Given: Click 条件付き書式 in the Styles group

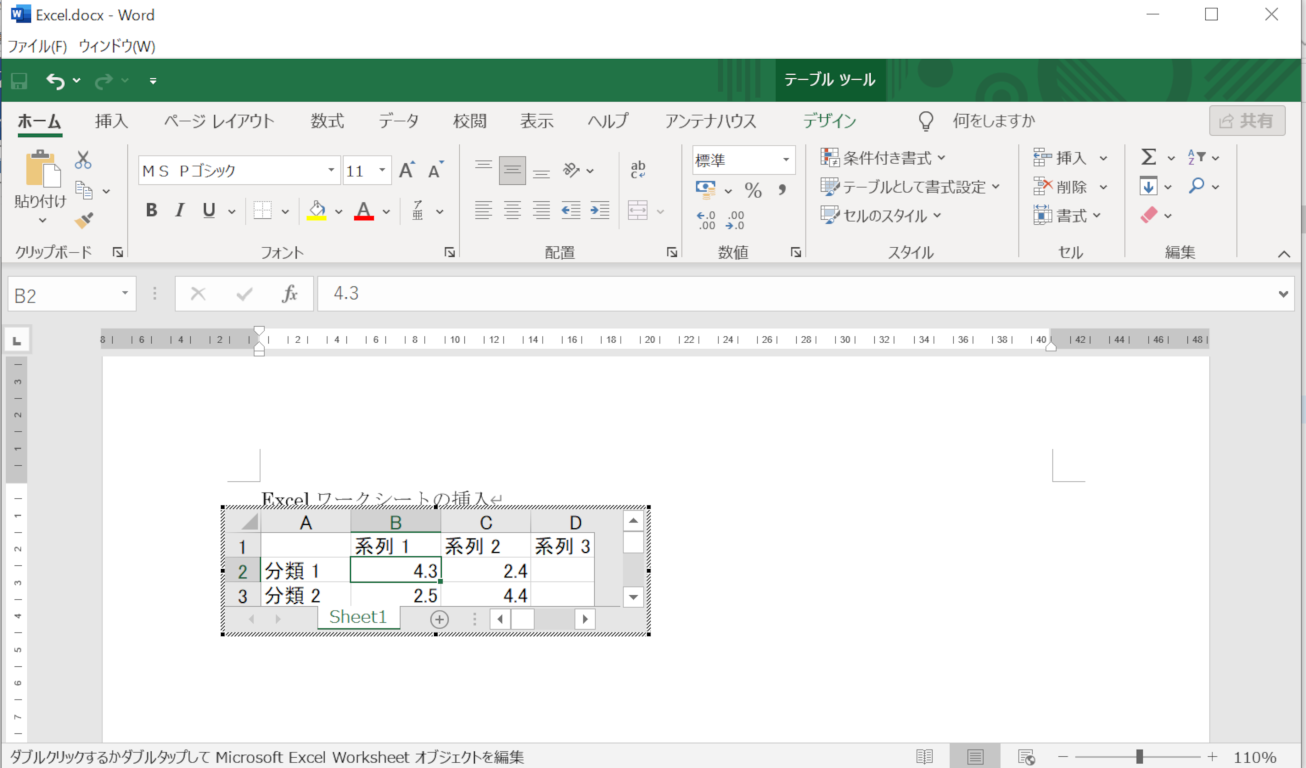Looking at the screenshot, I should 882,157.
